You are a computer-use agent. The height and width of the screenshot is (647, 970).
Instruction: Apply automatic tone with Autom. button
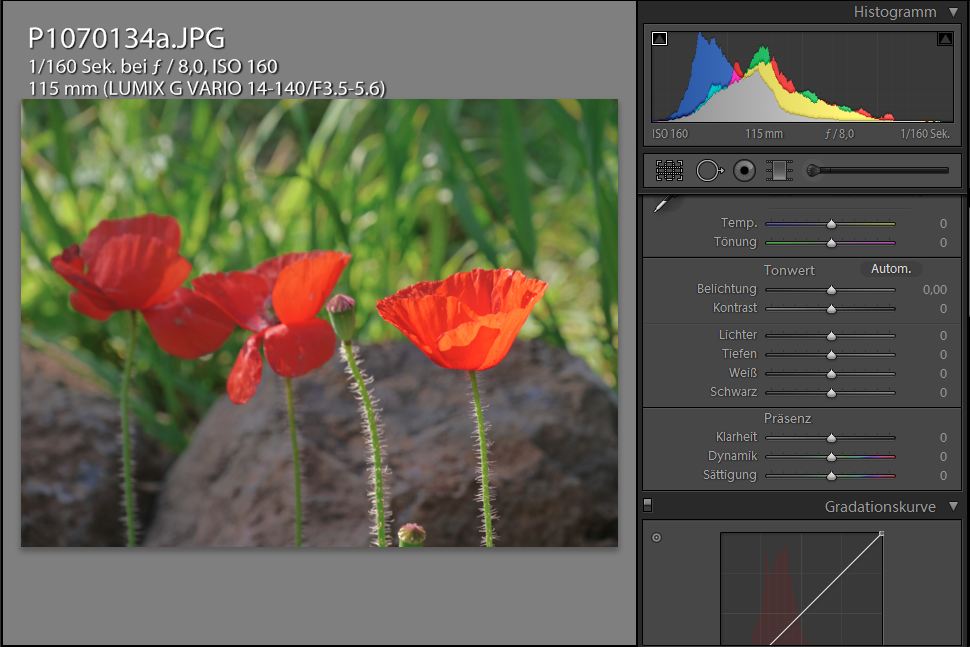pyautogui.click(x=891, y=269)
